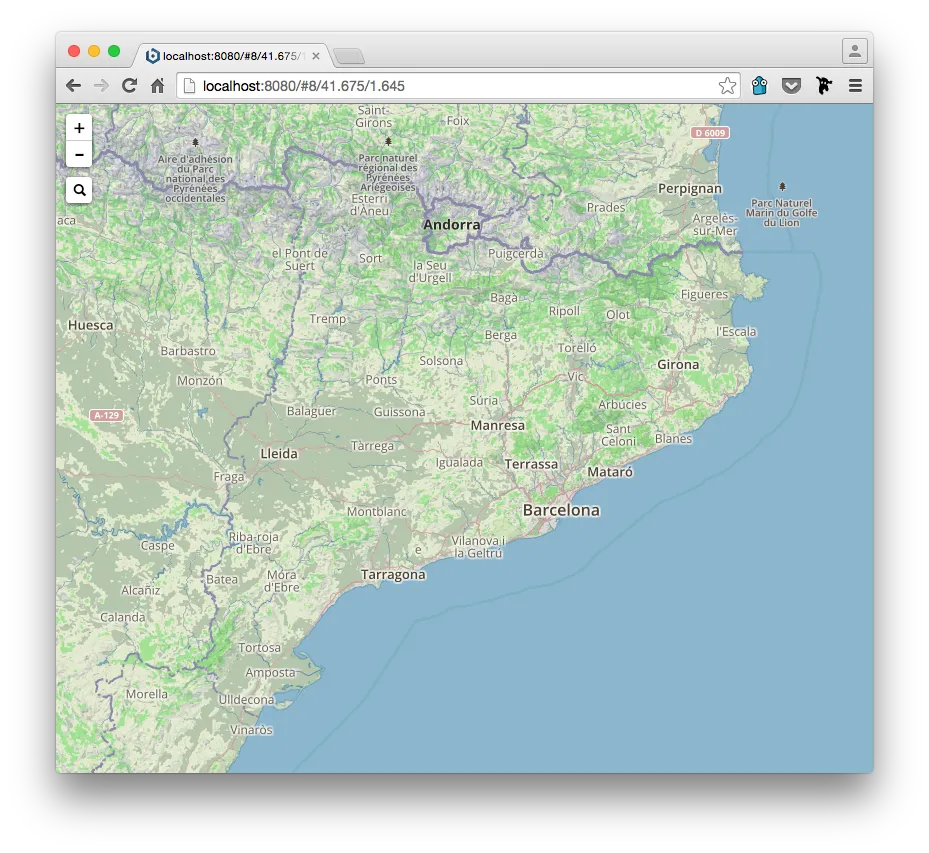Select the localhost:8080 browser tab
Viewport: 929px width, 853px height.
[x=232, y=56]
